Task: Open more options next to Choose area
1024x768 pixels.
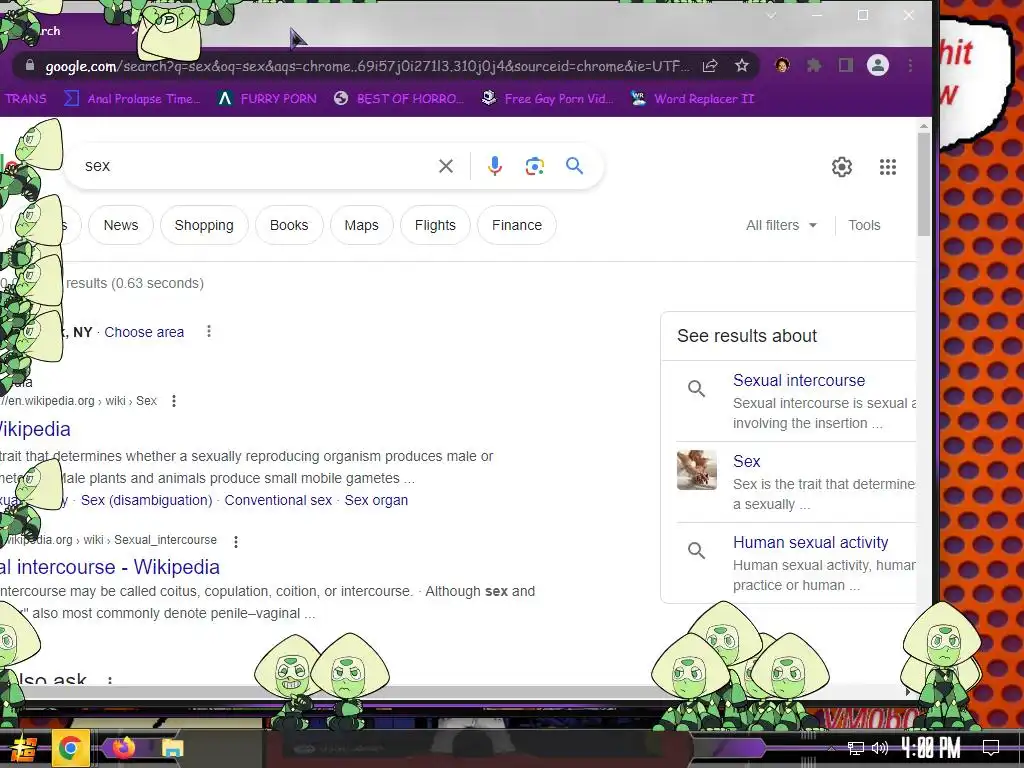Action: [x=209, y=332]
